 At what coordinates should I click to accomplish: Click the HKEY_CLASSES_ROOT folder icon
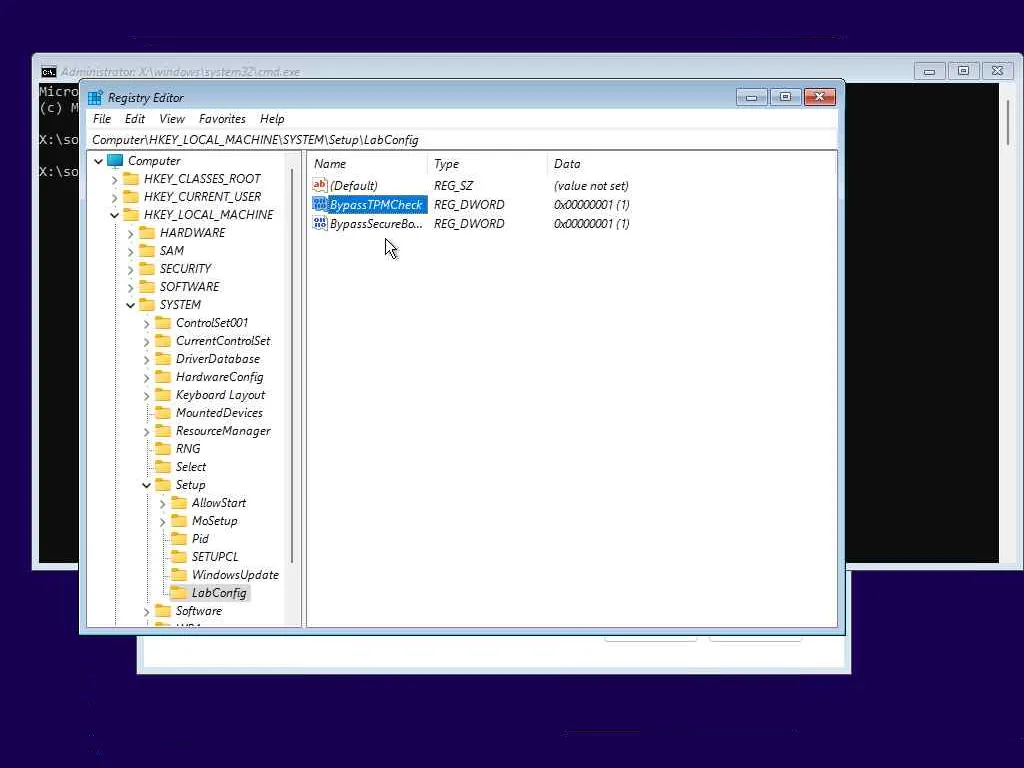point(131,179)
